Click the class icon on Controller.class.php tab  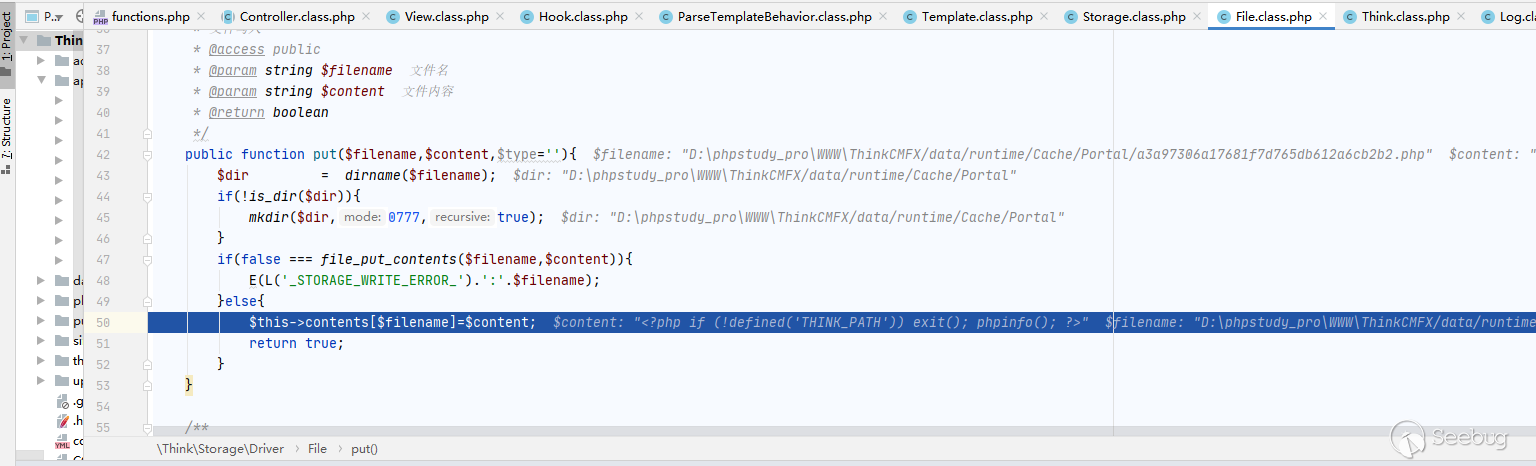click(228, 17)
